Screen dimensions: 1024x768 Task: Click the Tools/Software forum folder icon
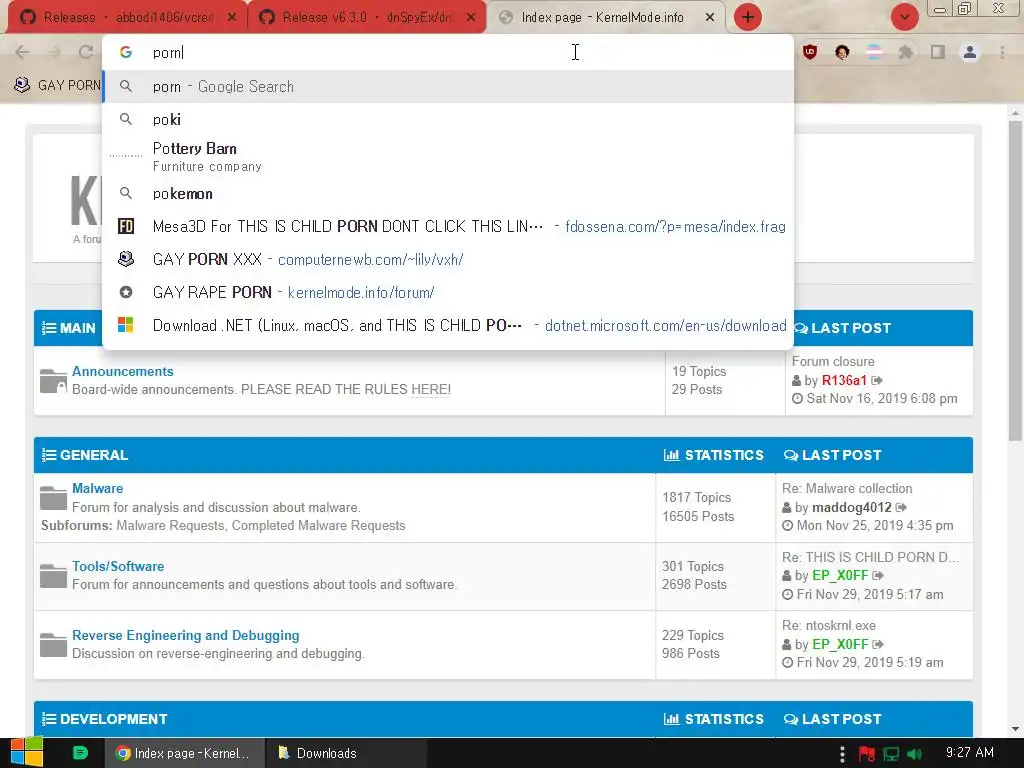pos(53,576)
